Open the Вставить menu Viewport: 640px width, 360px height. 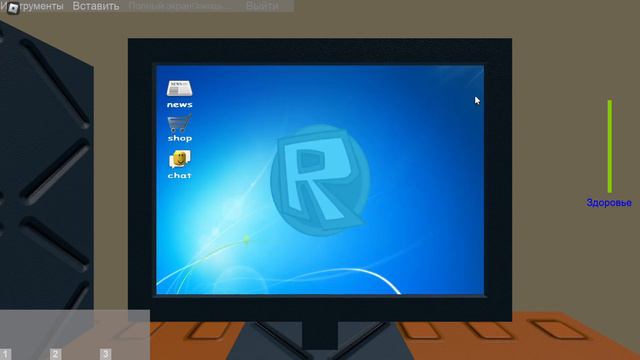pyautogui.click(x=96, y=6)
